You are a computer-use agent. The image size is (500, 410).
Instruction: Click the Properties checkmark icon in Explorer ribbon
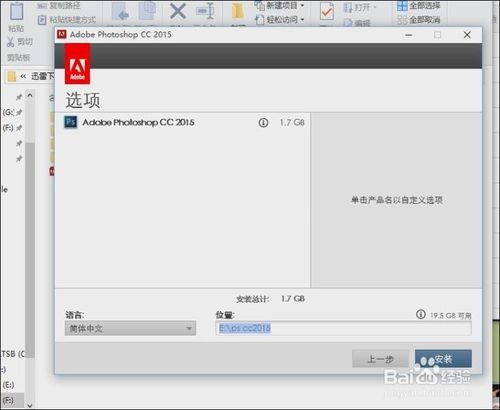coord(327,11)
